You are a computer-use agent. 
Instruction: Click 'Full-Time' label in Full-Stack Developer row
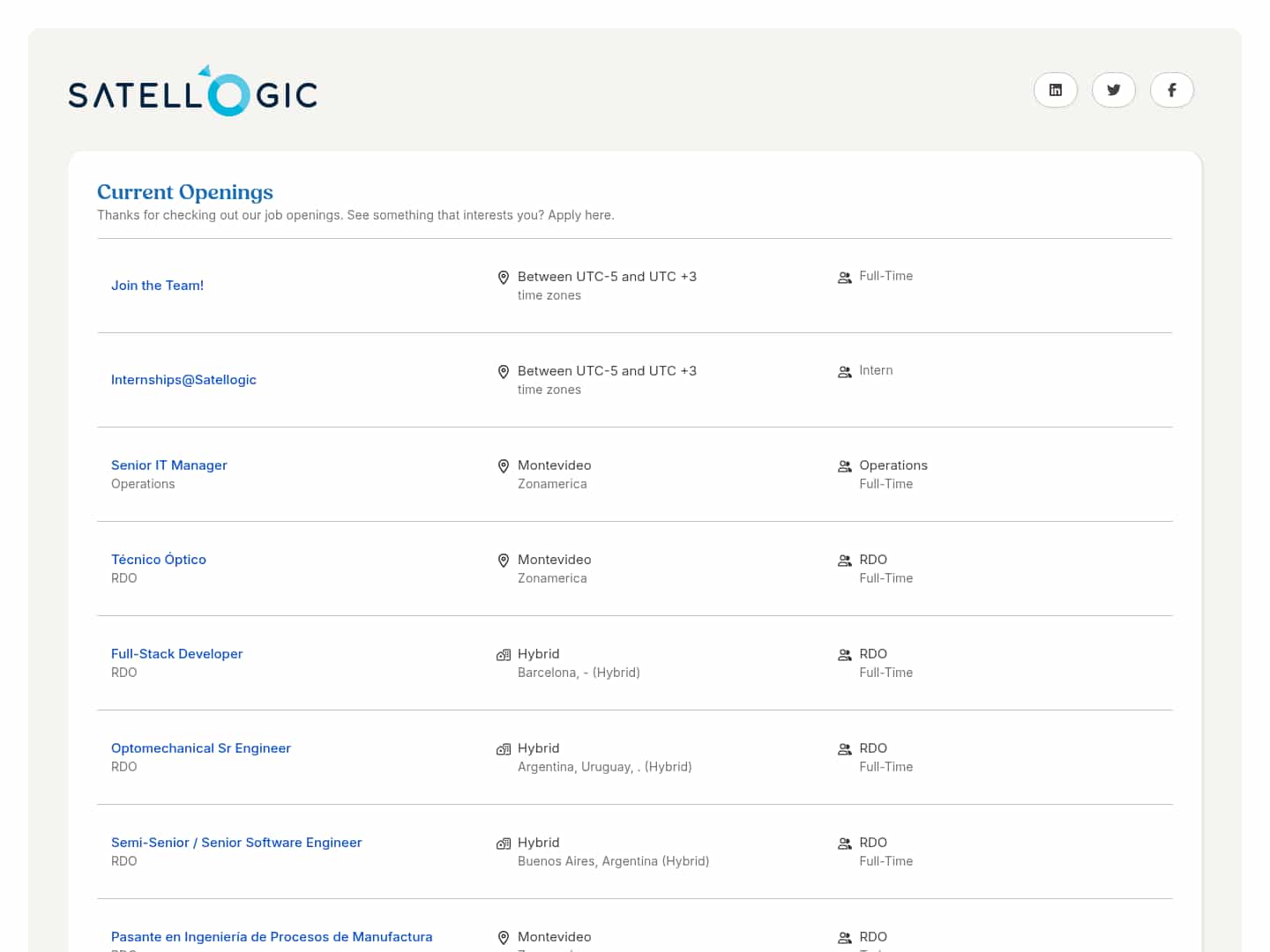point(886,673)
